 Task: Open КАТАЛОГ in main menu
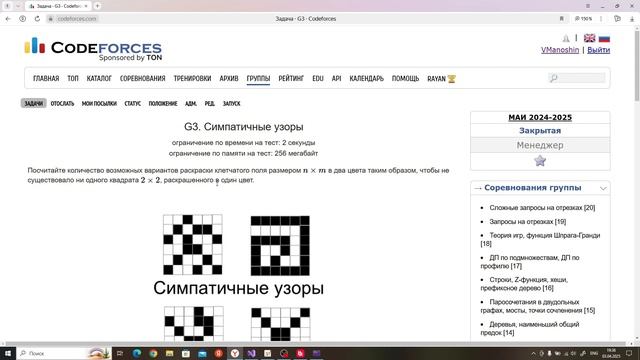pyautogui.click(x=99, y=78)
